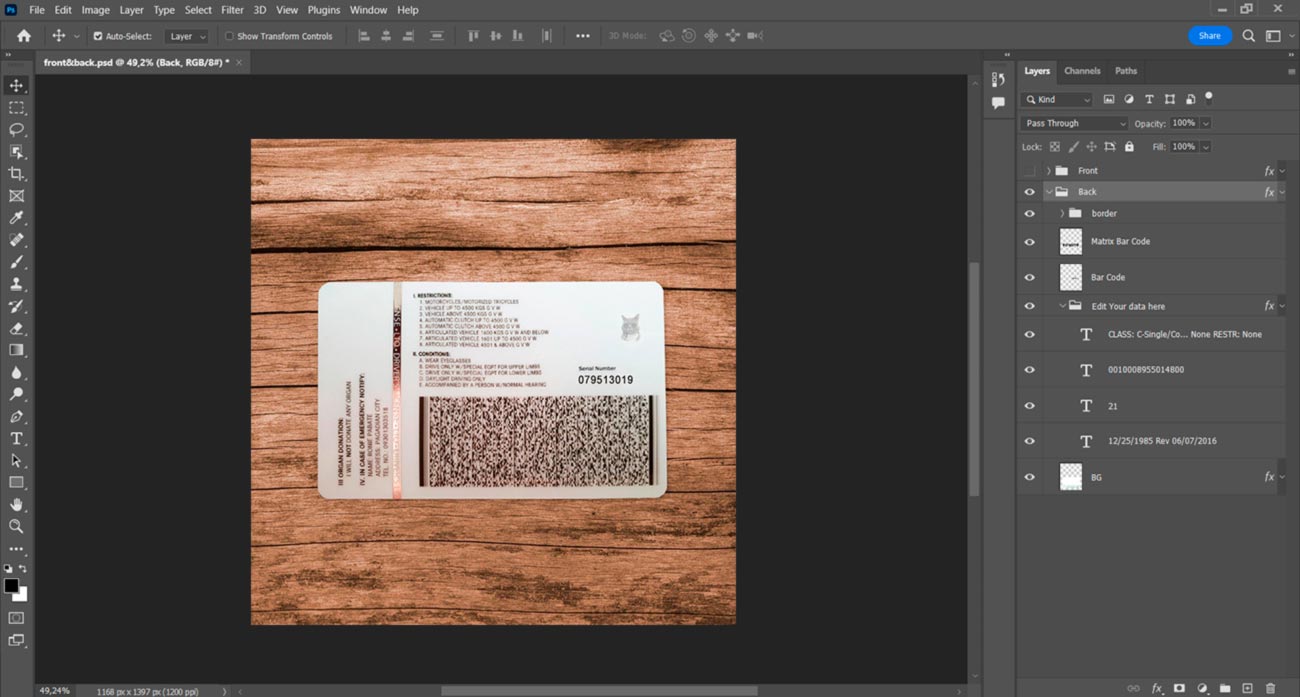
Task: Hide the Matrix Bar Code layer
Action: click(x=1029, y=241)
